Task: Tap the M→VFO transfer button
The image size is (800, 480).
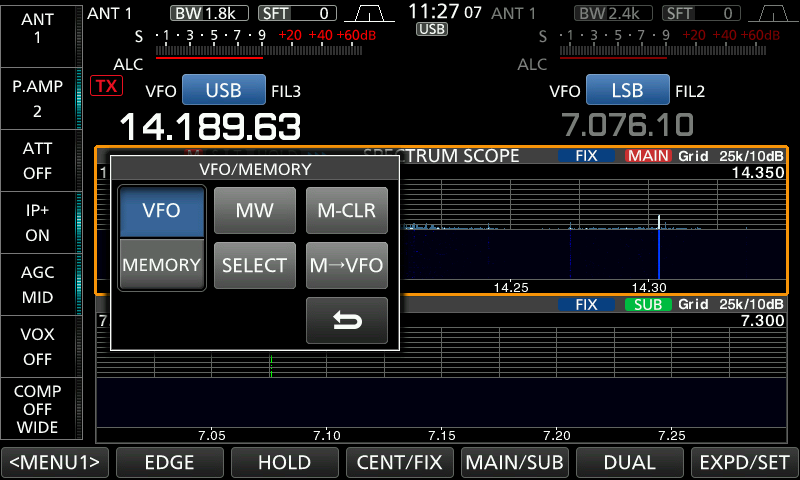Action: [346, 265]
